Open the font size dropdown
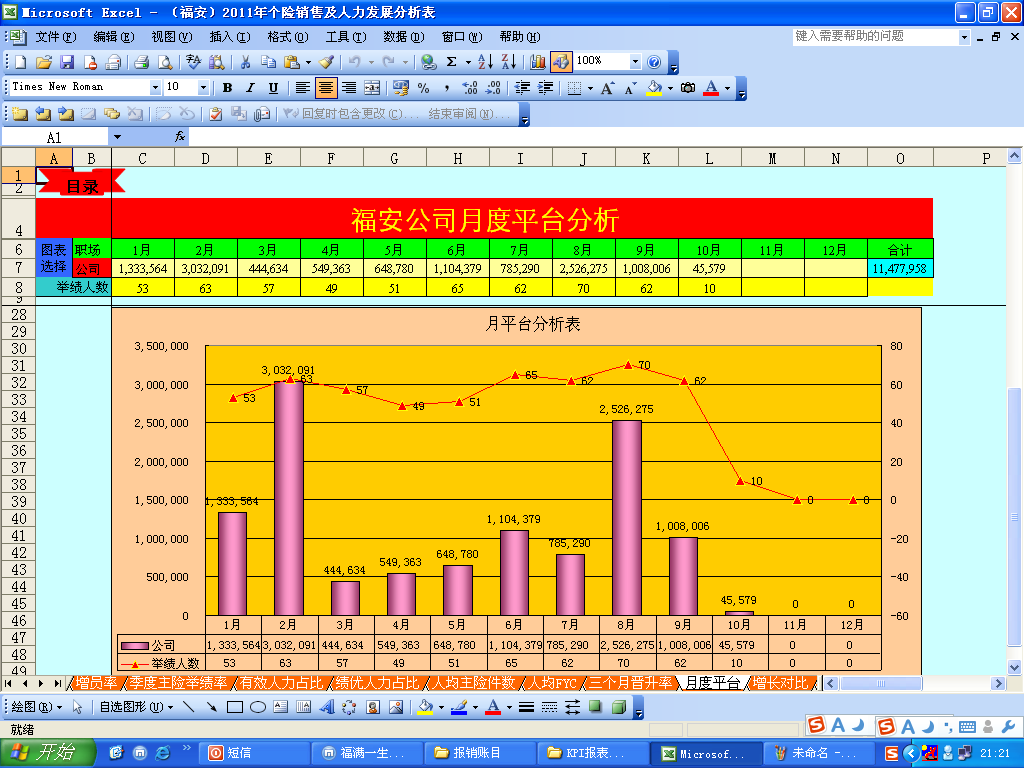This screenshot has height=768, width=1024. point(203,88)
